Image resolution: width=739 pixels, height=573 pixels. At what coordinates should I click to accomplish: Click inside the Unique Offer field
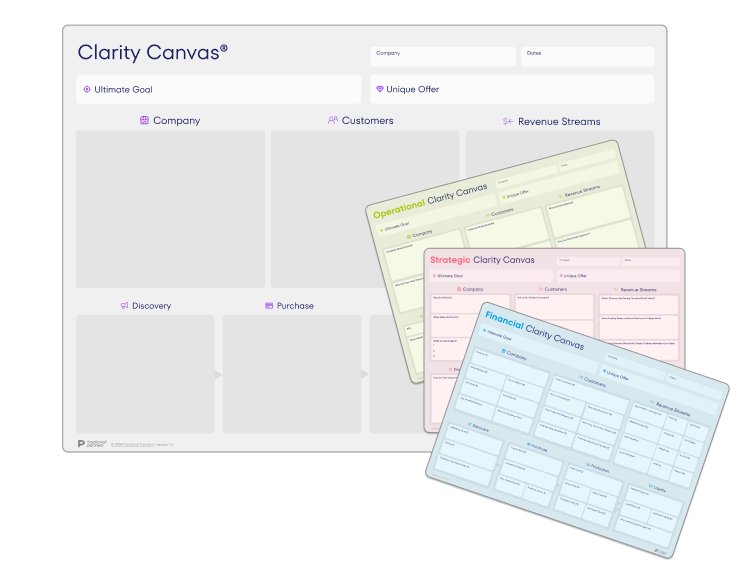click(512, 89)
